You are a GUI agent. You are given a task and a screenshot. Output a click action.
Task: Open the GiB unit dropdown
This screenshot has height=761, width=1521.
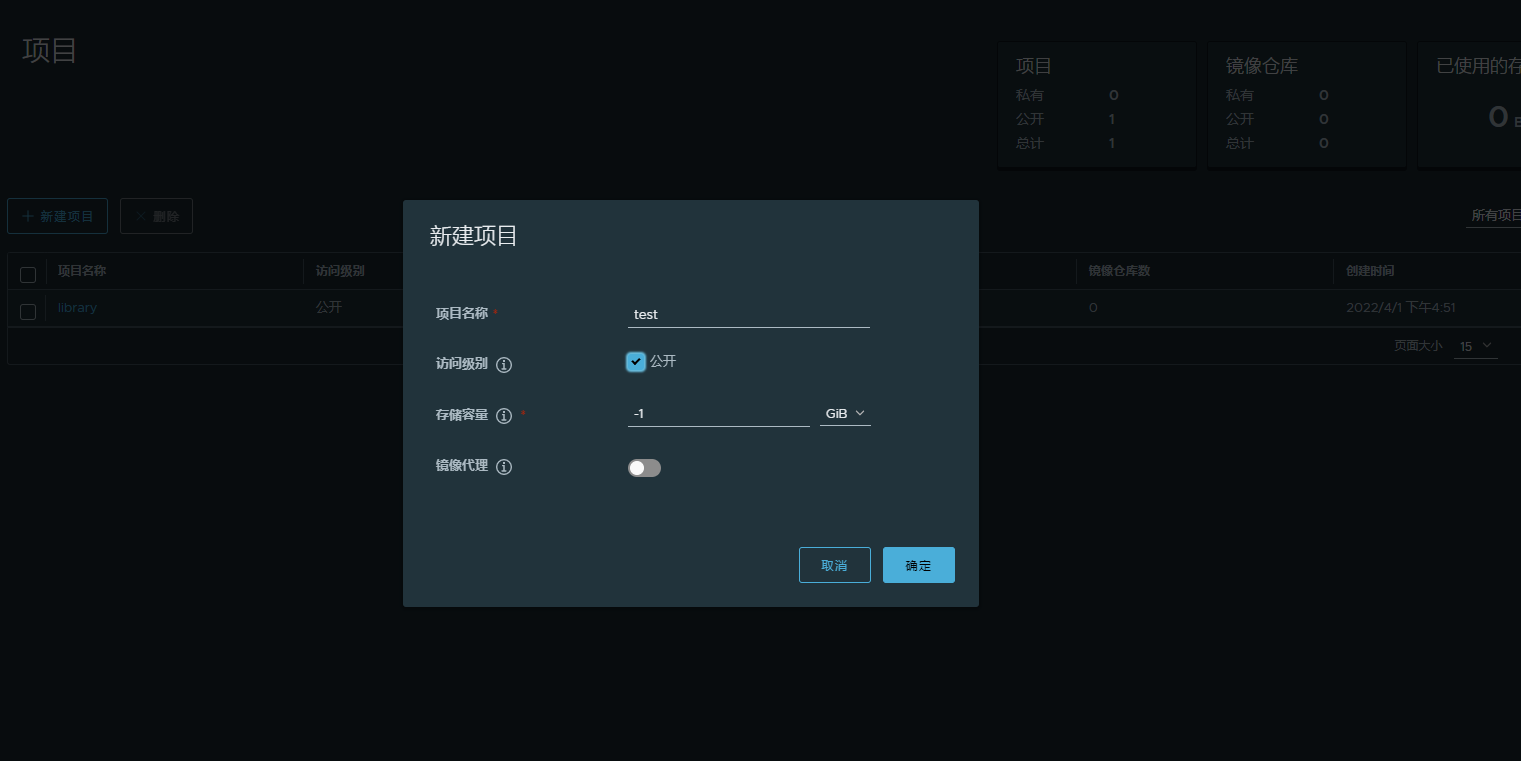click(x=845, y=413)
